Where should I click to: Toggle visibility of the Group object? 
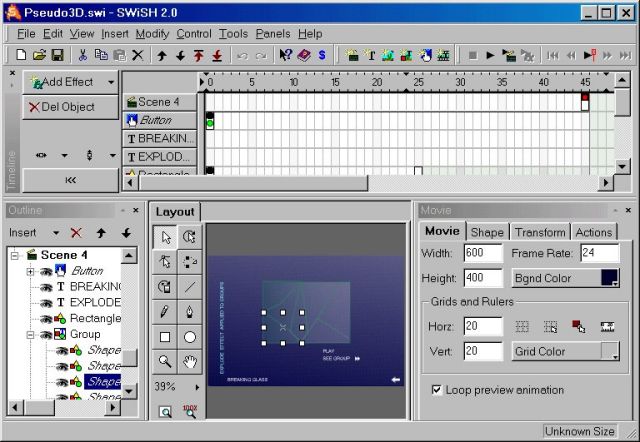(45, 334)
